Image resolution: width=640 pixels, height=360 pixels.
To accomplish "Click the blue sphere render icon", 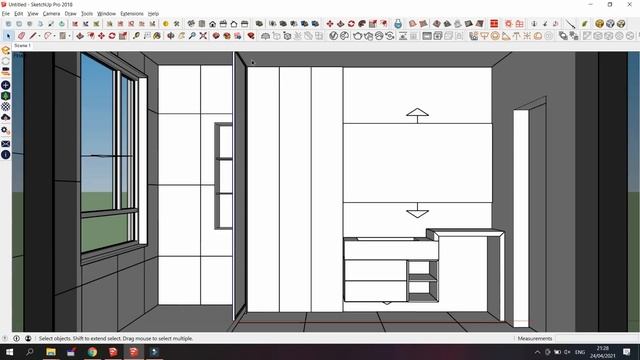I will (x=610, y=24).
